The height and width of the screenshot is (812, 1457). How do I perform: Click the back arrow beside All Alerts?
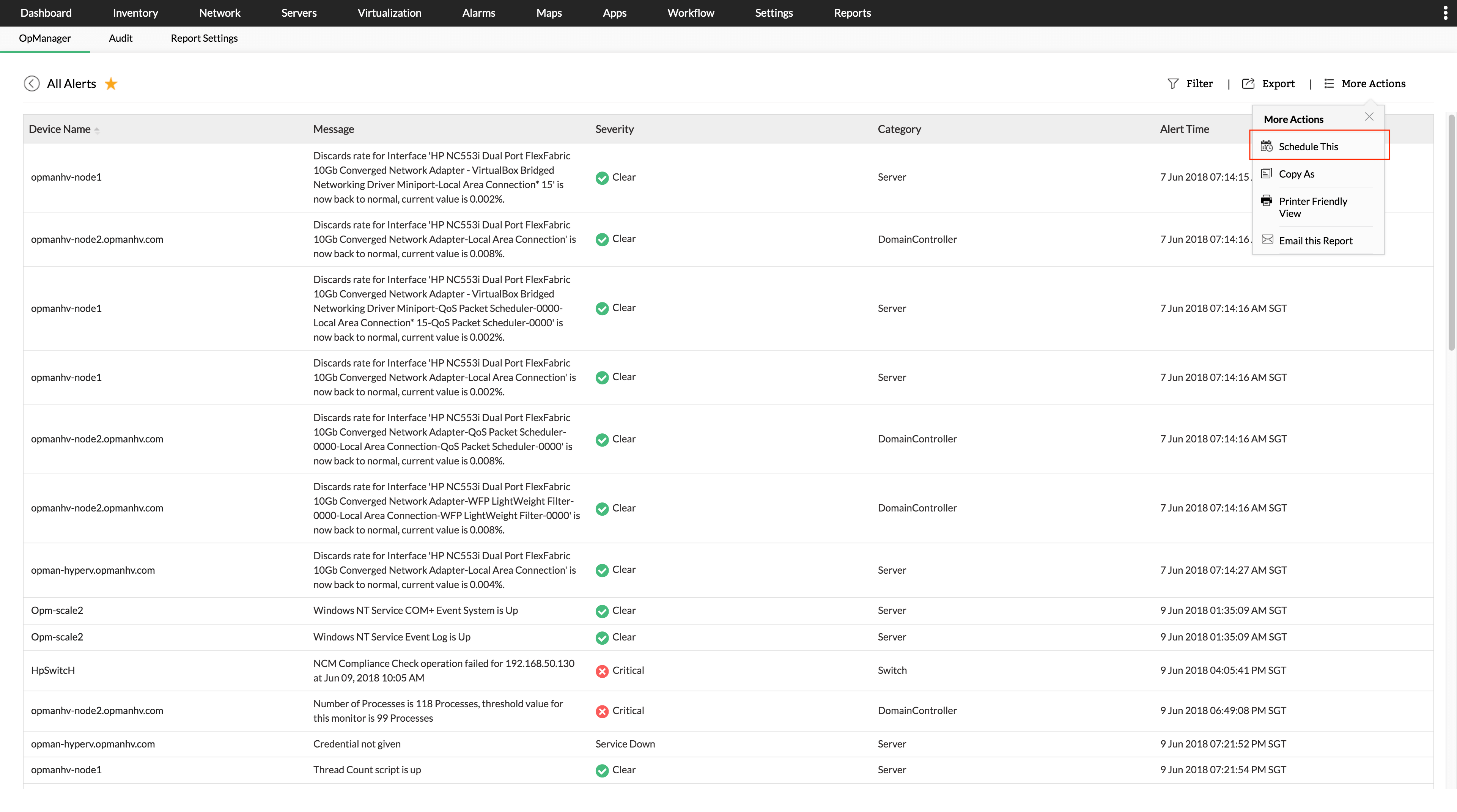pos(31,84)
